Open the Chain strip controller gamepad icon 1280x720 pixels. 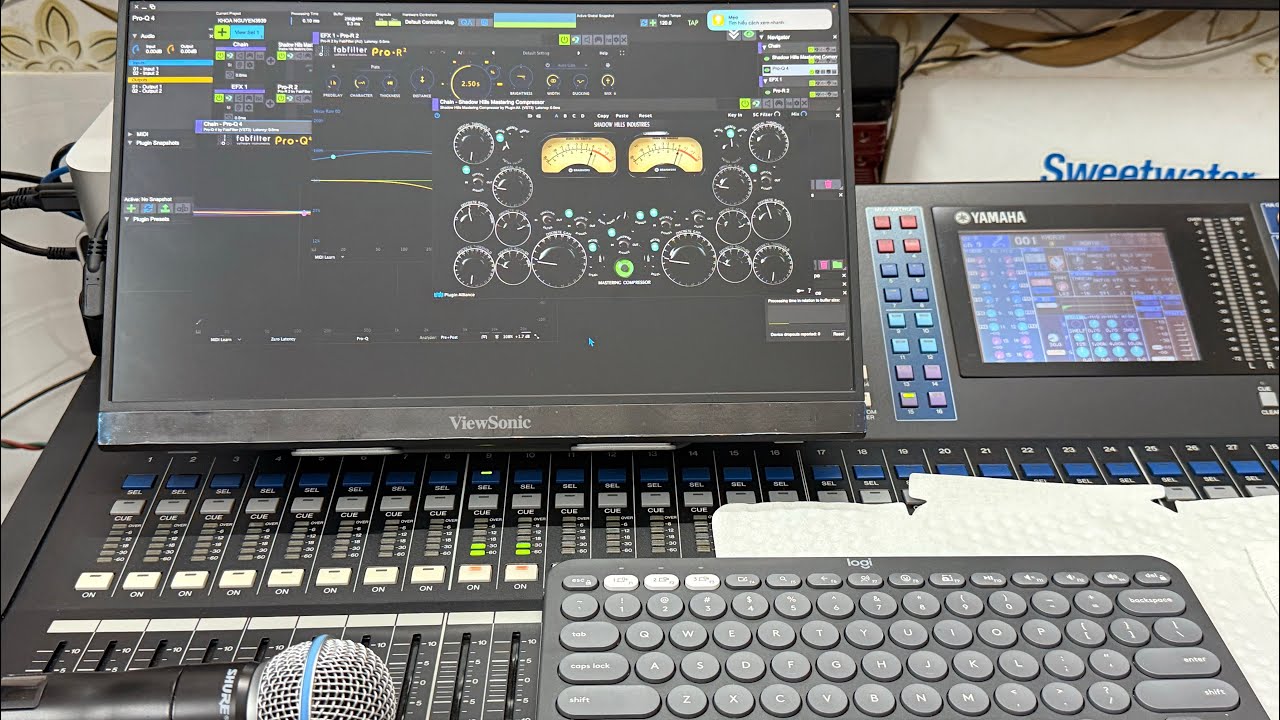249,55
